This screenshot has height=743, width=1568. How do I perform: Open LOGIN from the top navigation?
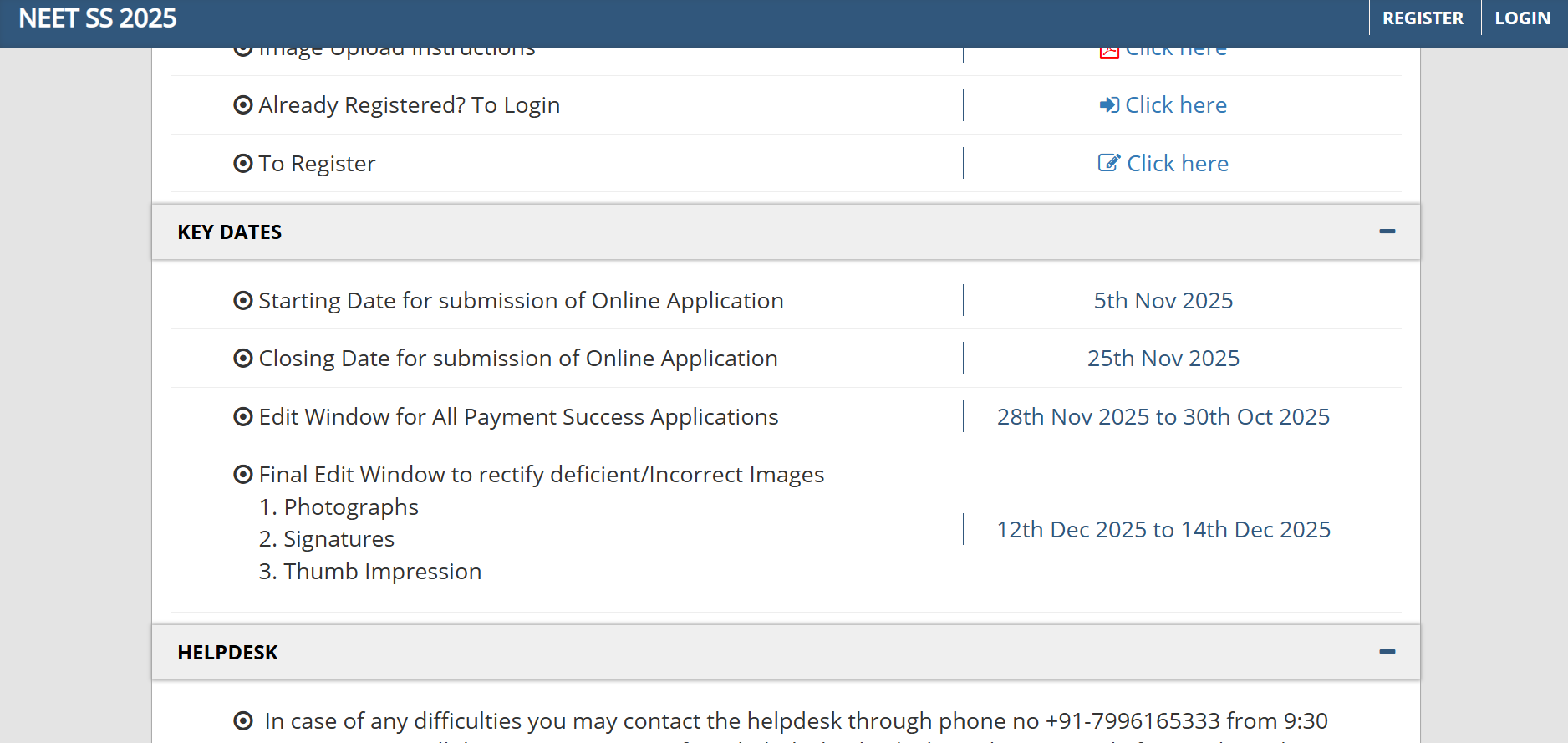coord(1522,18)
